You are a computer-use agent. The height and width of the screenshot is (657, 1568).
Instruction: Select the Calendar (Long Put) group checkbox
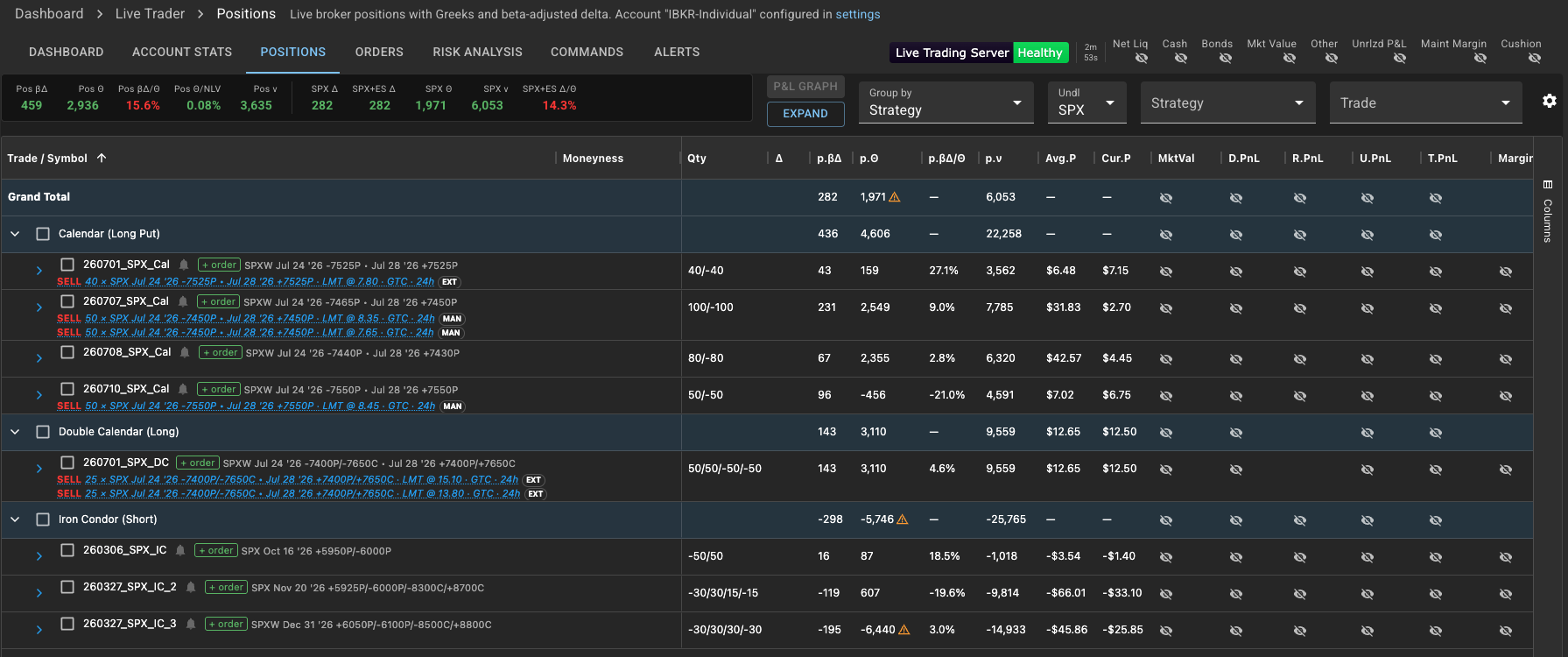click(x=43, y=234)
